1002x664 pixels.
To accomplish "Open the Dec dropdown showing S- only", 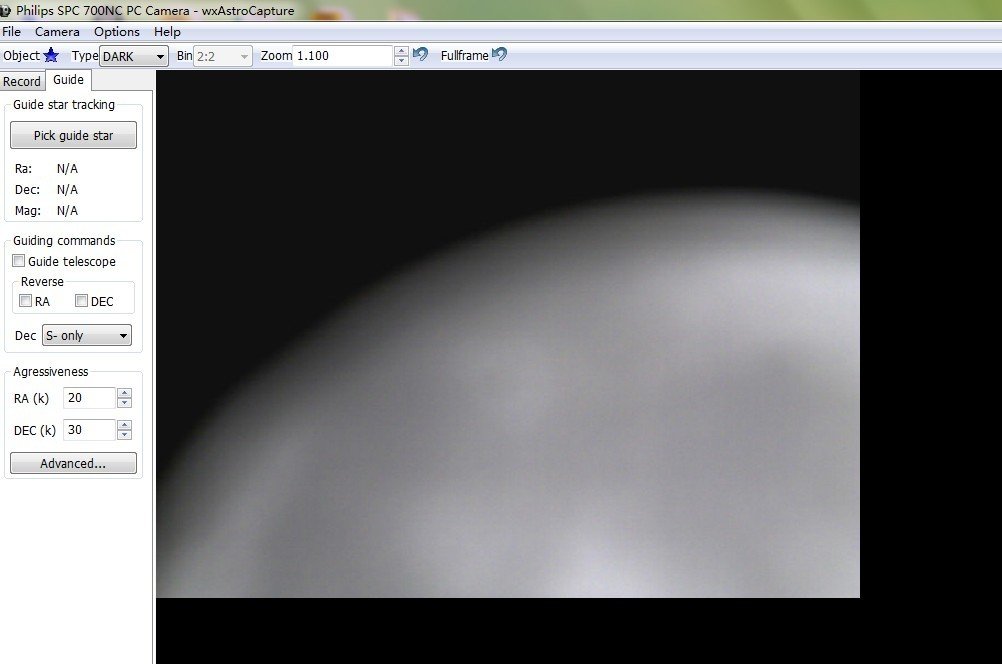I will 87,336.
